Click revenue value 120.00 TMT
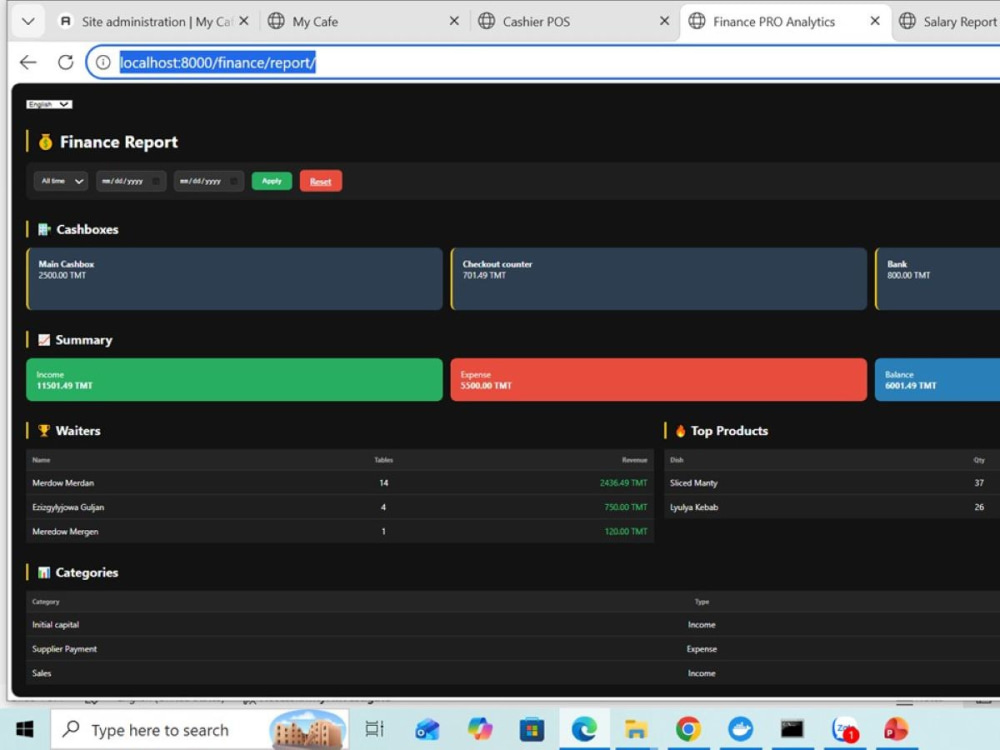This screenshot has height=750, width=1000. 626,531
